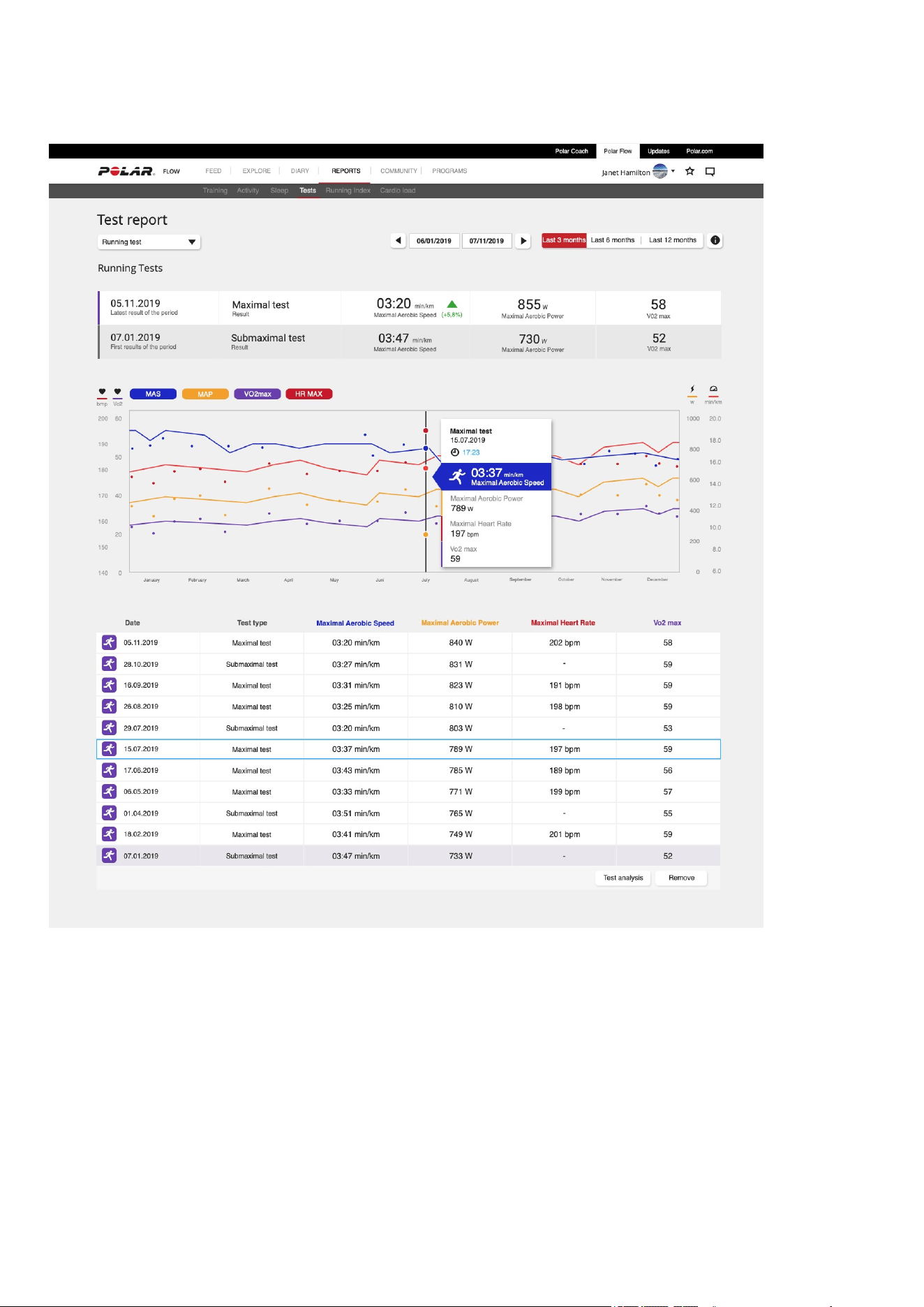Click the 17:23 time link in tooltip
This screenshot has height=1307, width=924.
[471, 452]
